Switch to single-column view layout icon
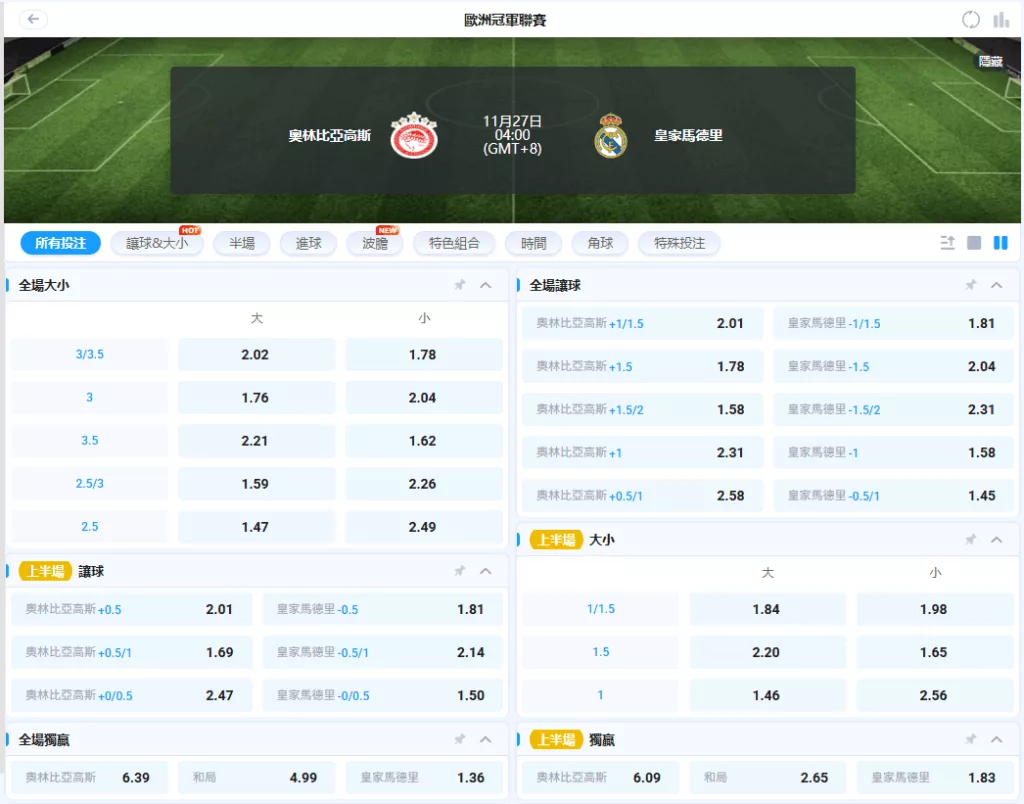The height and width of the screenshot is (804, 1024). point(975,243)
